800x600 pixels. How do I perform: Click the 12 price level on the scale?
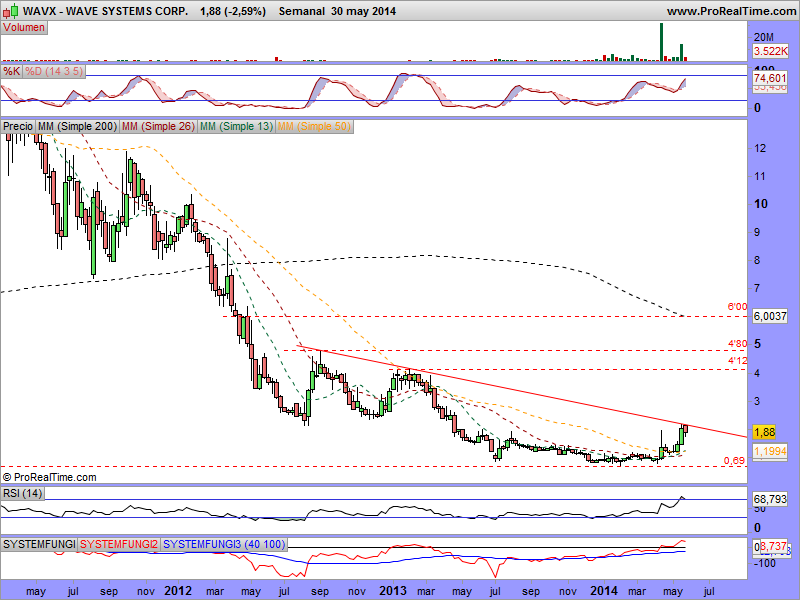pos(760,148)
